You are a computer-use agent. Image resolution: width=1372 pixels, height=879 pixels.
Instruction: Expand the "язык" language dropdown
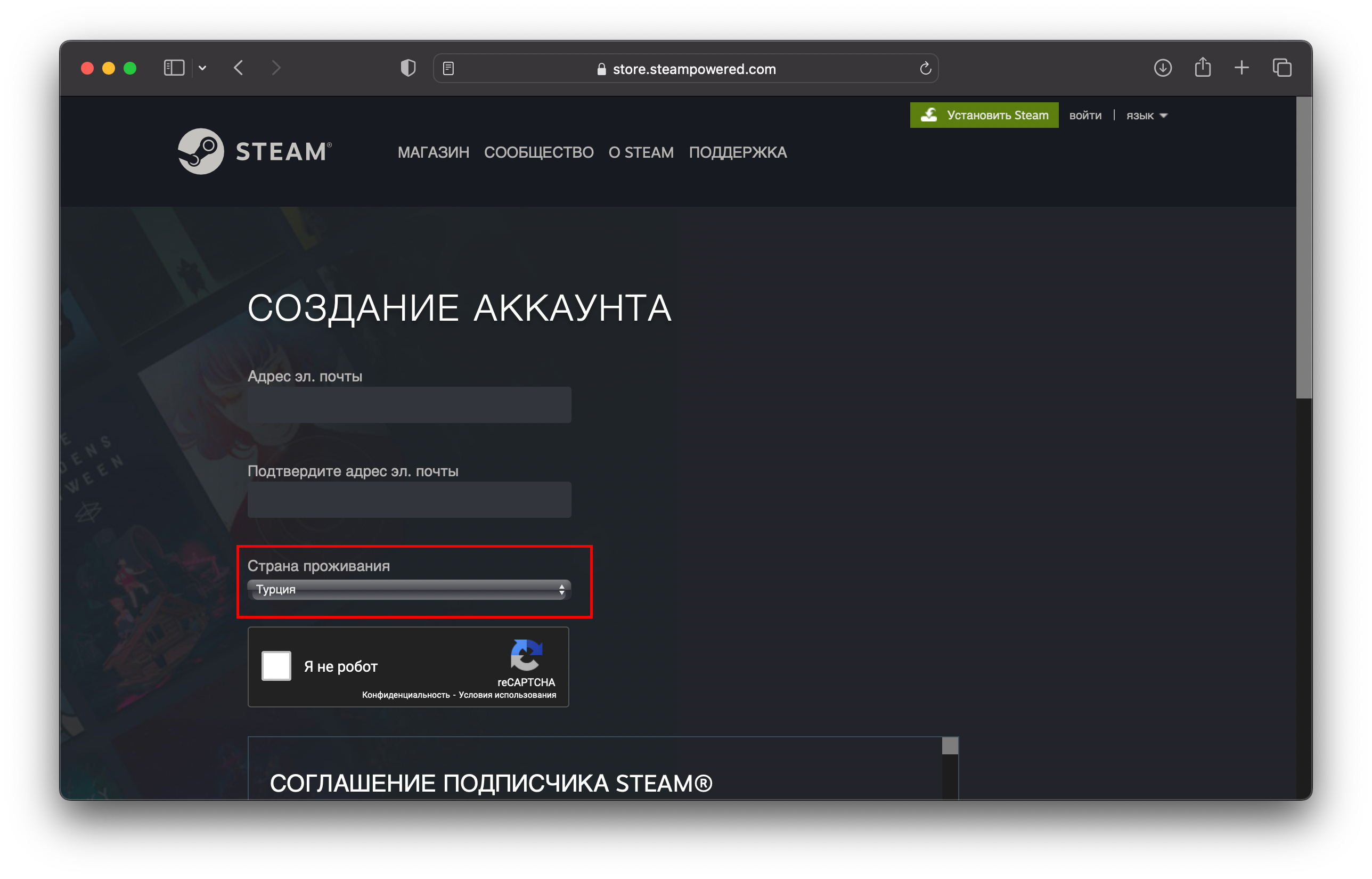pos(1147,115)
